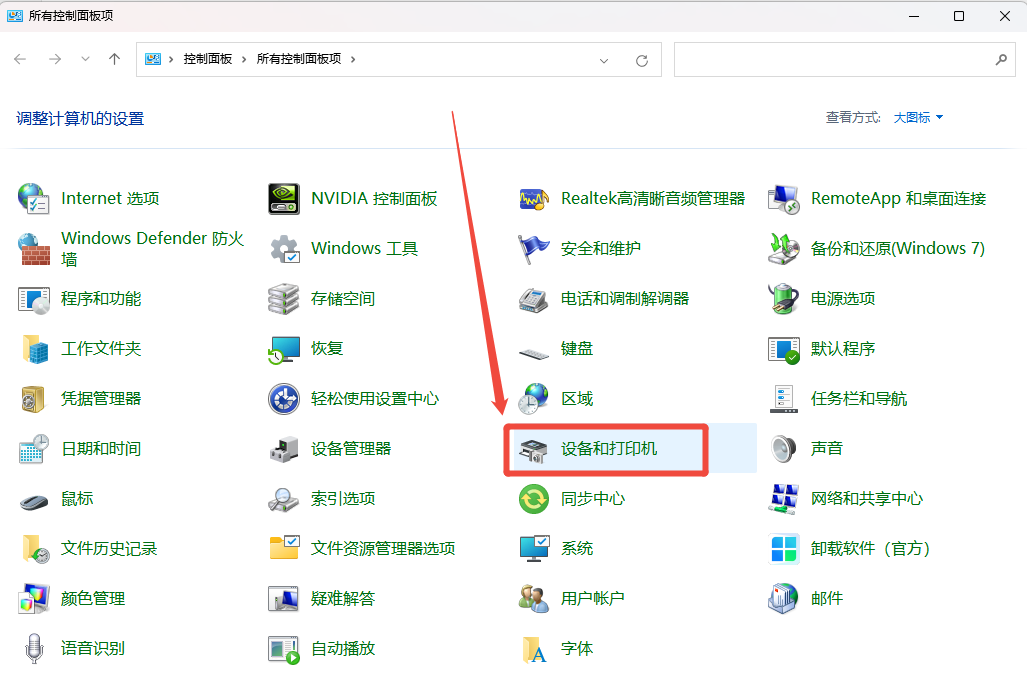Open the 卸载软件（官方）icon
The image size is (1027, 678).
(783, 549)
